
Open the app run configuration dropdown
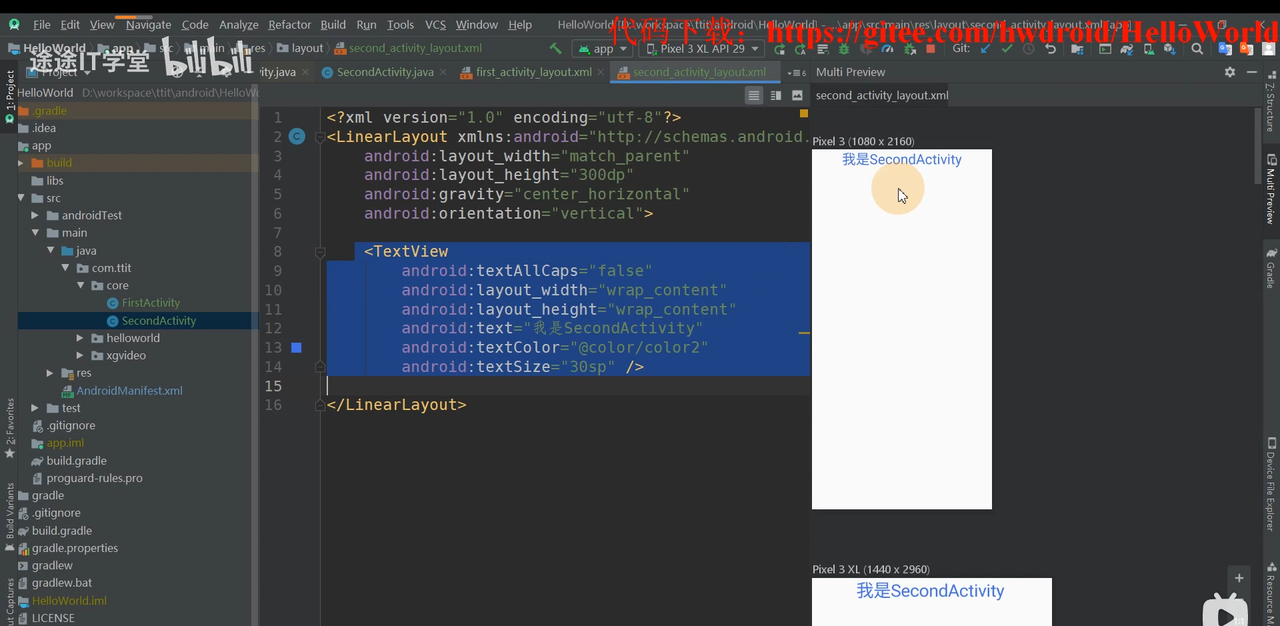[602, 48]
